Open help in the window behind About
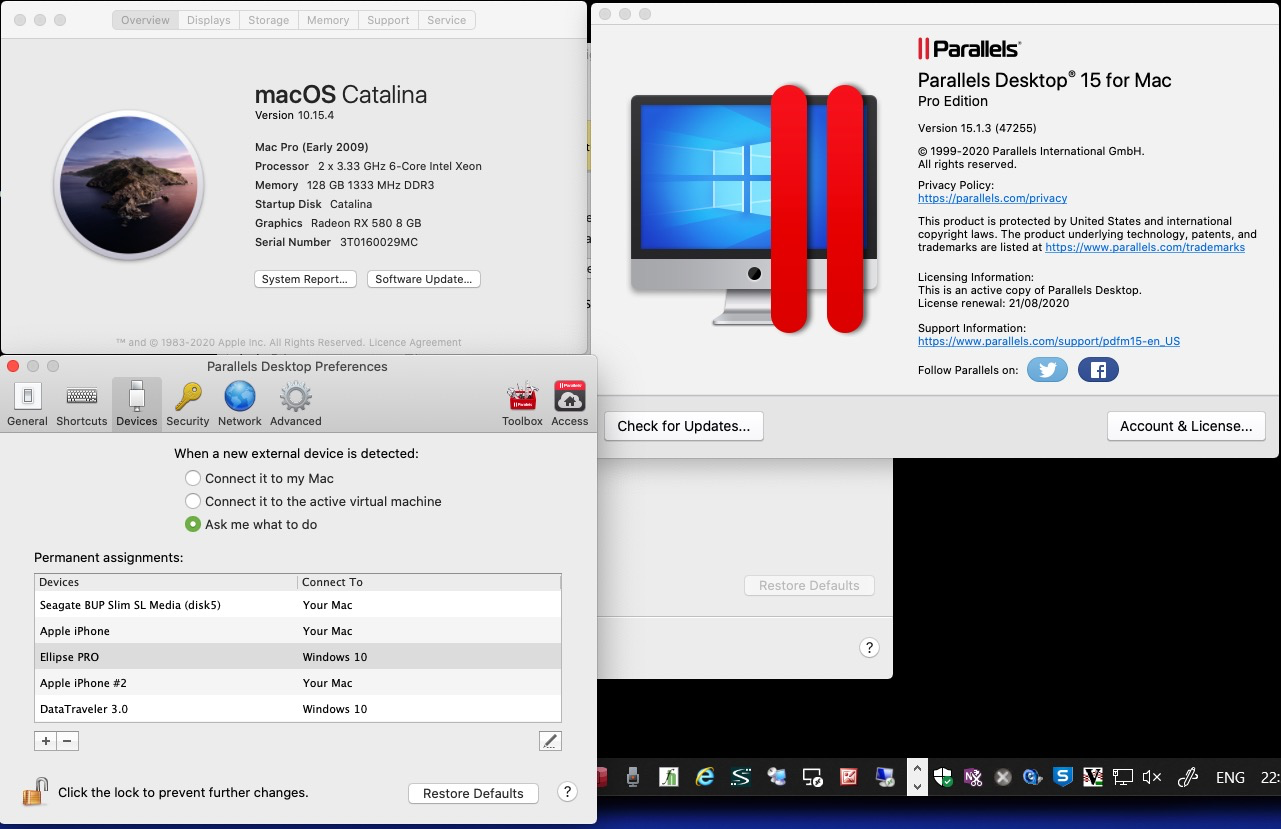Image resolution: width=1281 pixels, height=829 pixels. click(x=869, y=648)
